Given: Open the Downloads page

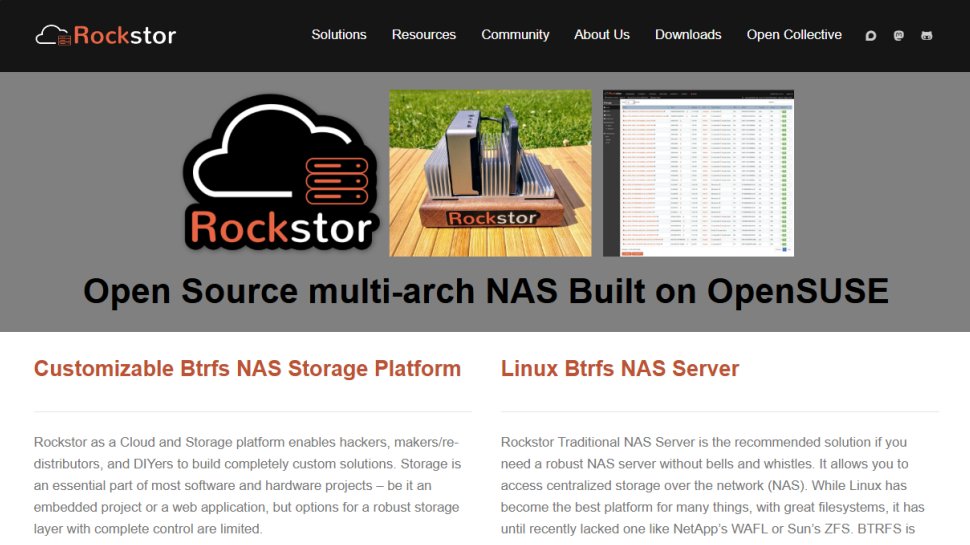Looking at the screenshot, I should (x=688, y=35).
